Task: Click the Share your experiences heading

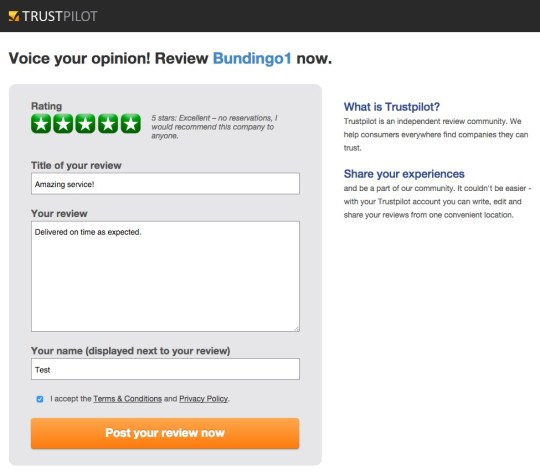Action: click(404, 174)
